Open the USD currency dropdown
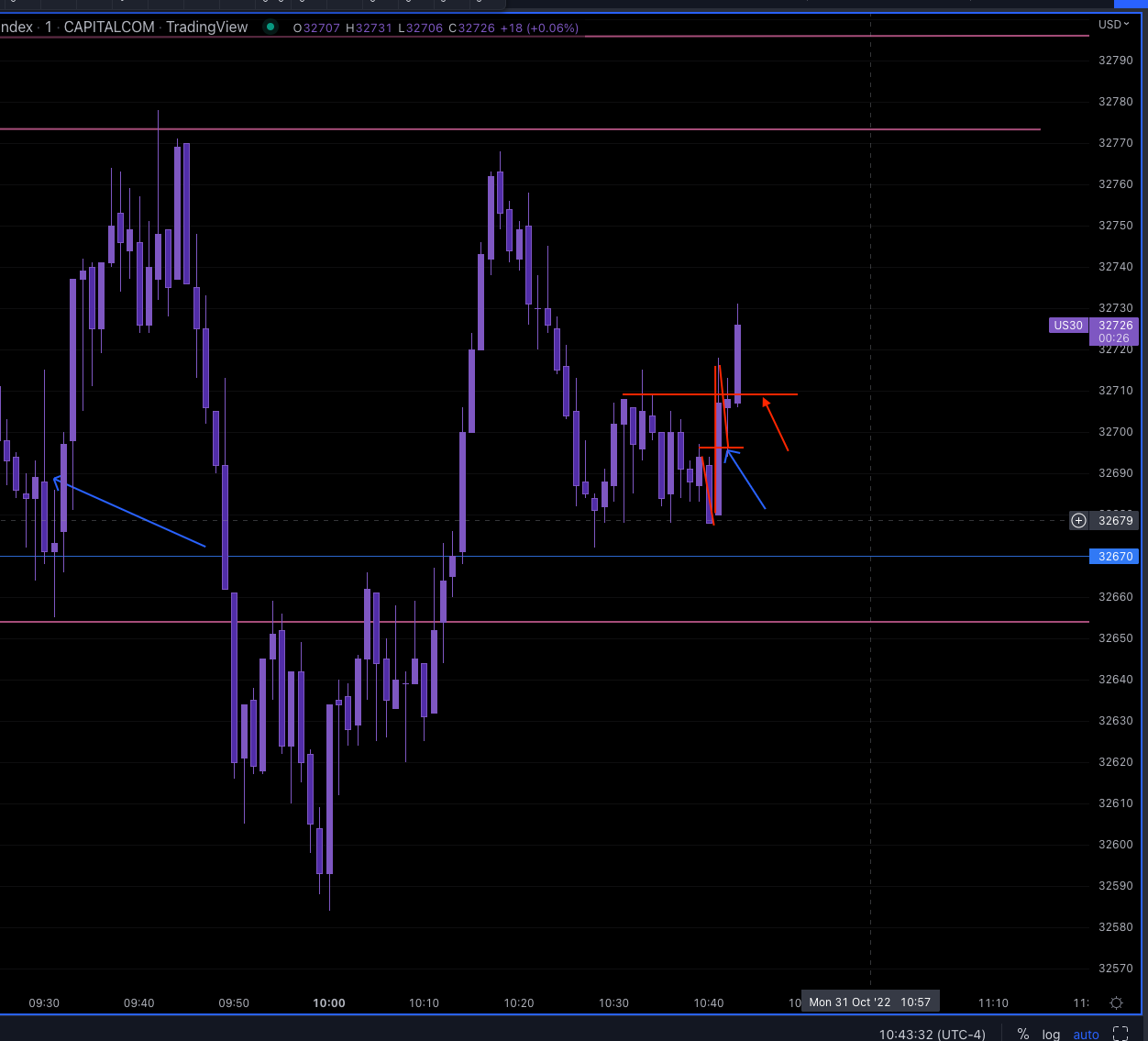 pos(1114,24)
